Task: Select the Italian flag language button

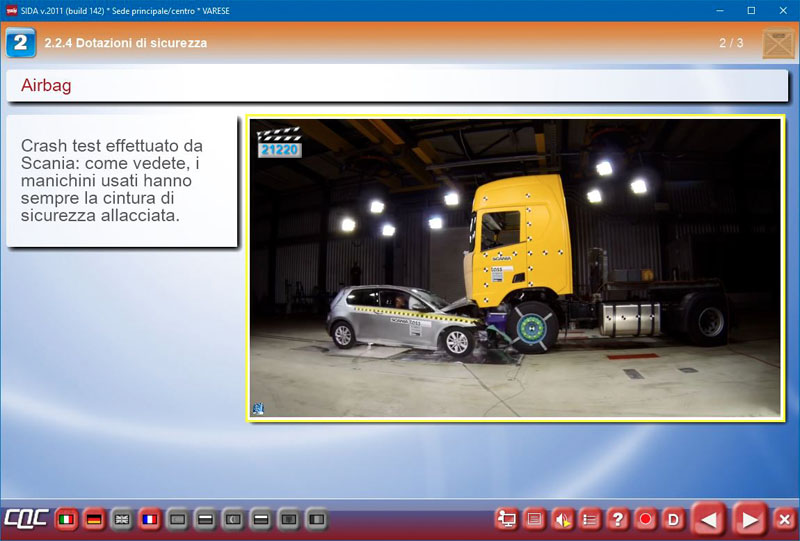Action: [x=67, y=519]
